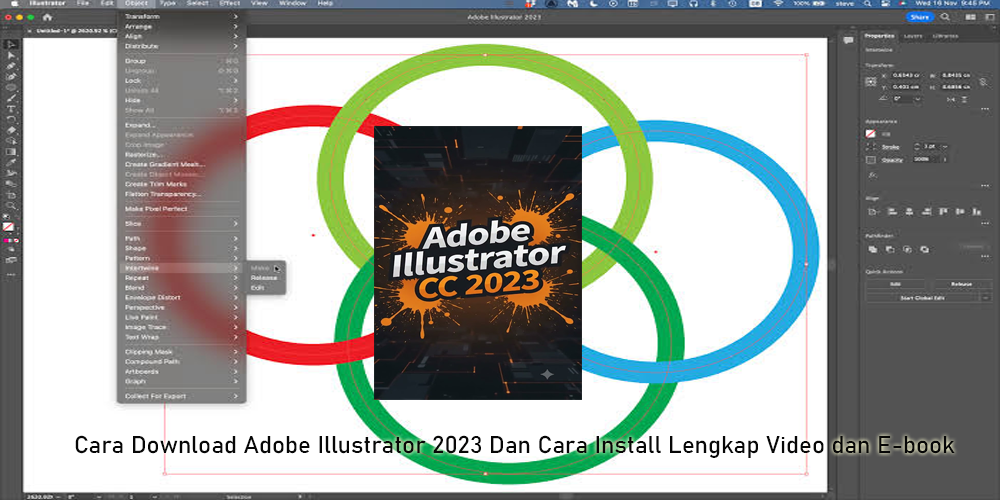The height and width of the screenshot is (500, 1000).
Task: Click the Pathfinder Exclude icon
Action: click(924, 249)
